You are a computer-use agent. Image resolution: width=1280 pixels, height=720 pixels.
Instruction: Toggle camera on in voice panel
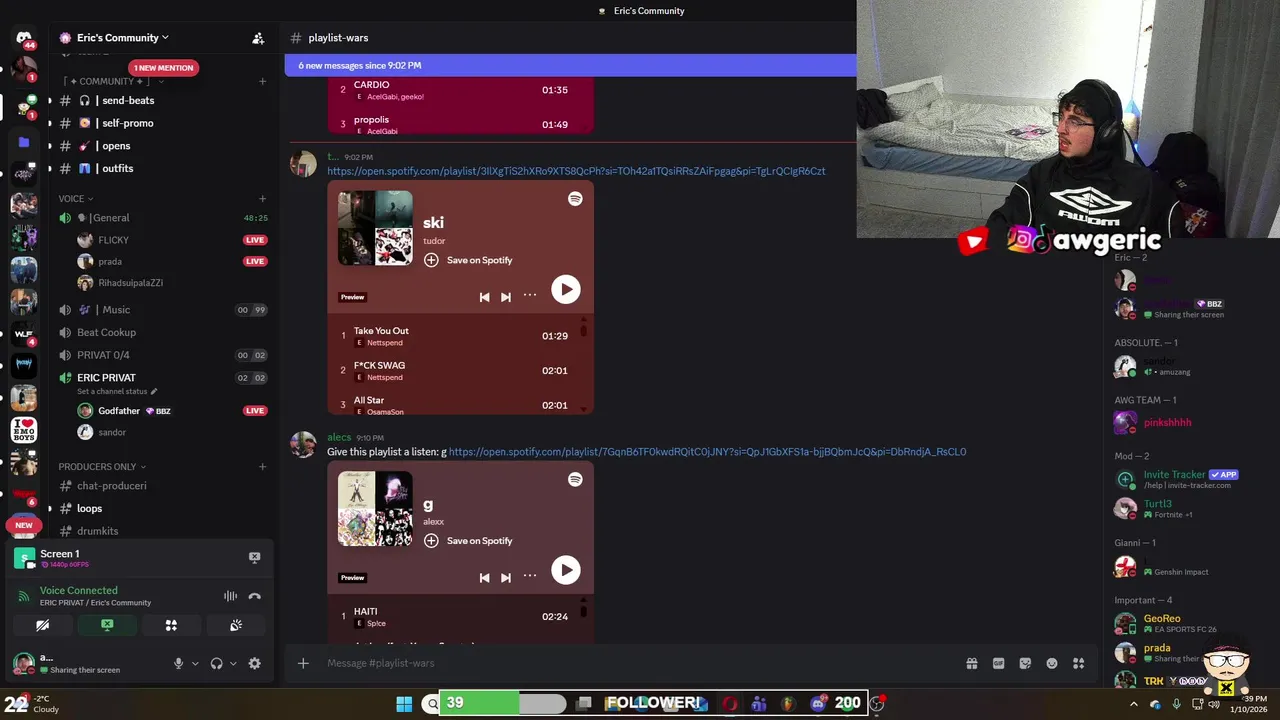click(x=42, y=625)
